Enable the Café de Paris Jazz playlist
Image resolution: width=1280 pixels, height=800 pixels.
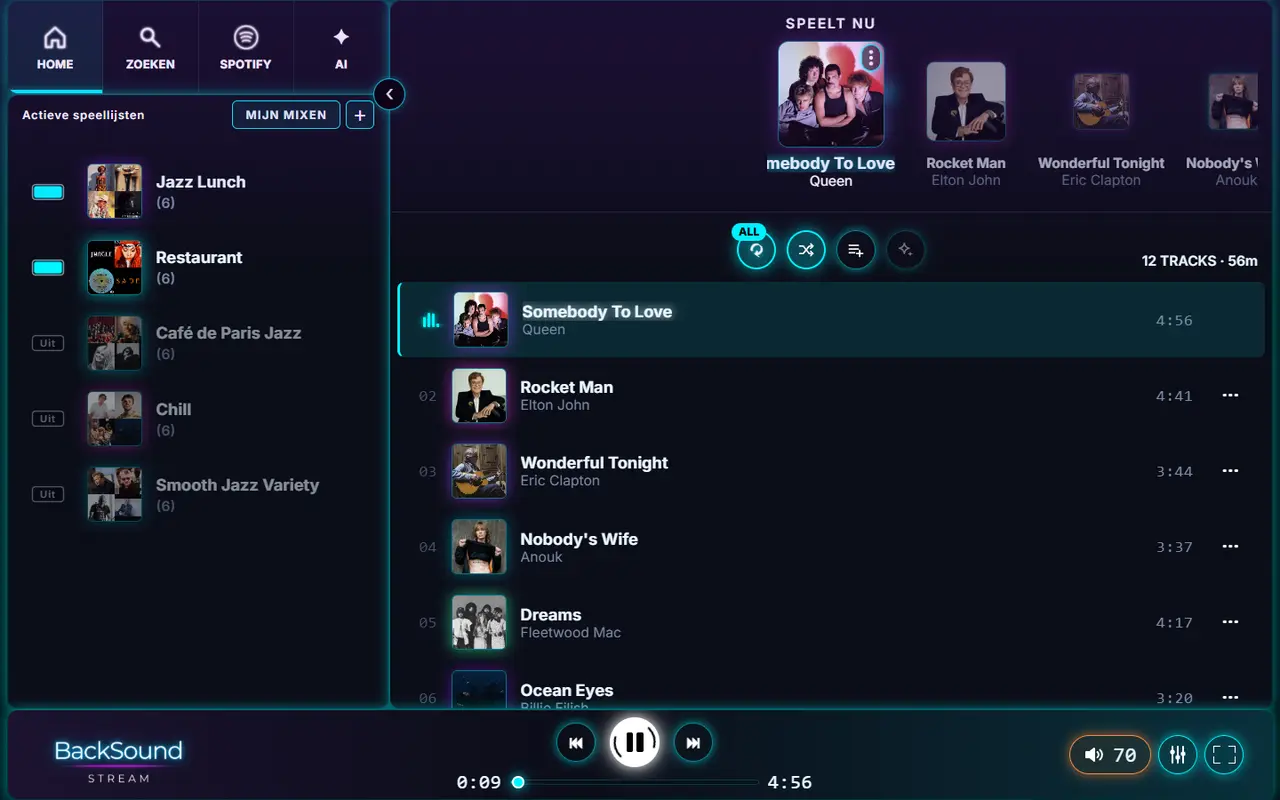pos(48,343)
